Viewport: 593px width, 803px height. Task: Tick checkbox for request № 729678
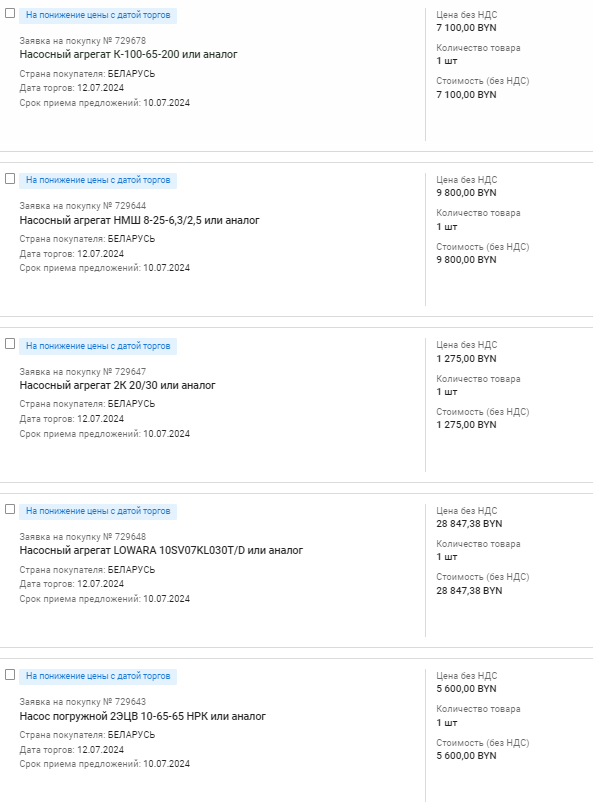coord(10,13)
